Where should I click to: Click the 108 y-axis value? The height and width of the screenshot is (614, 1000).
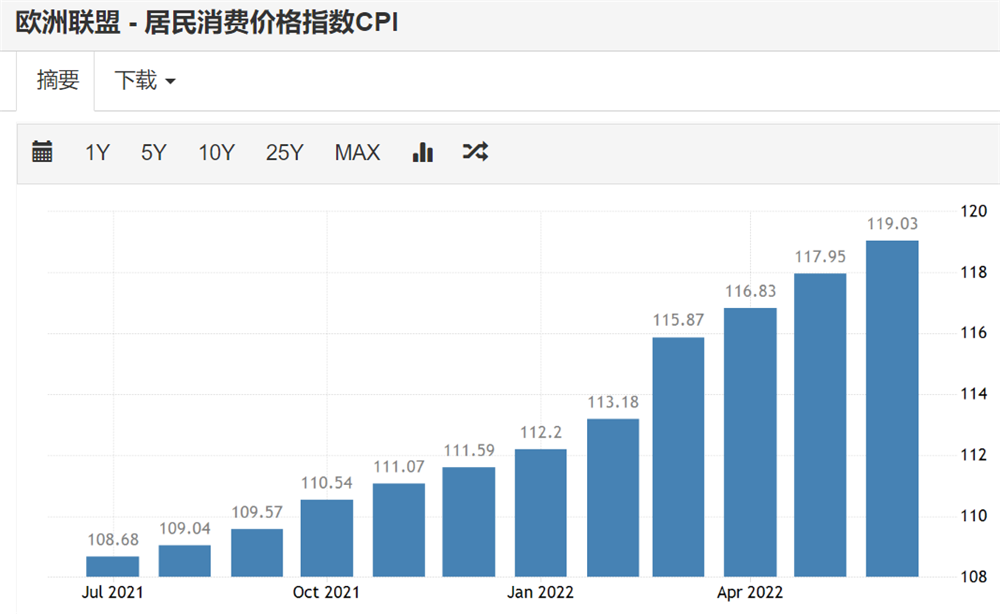[974, 576]
